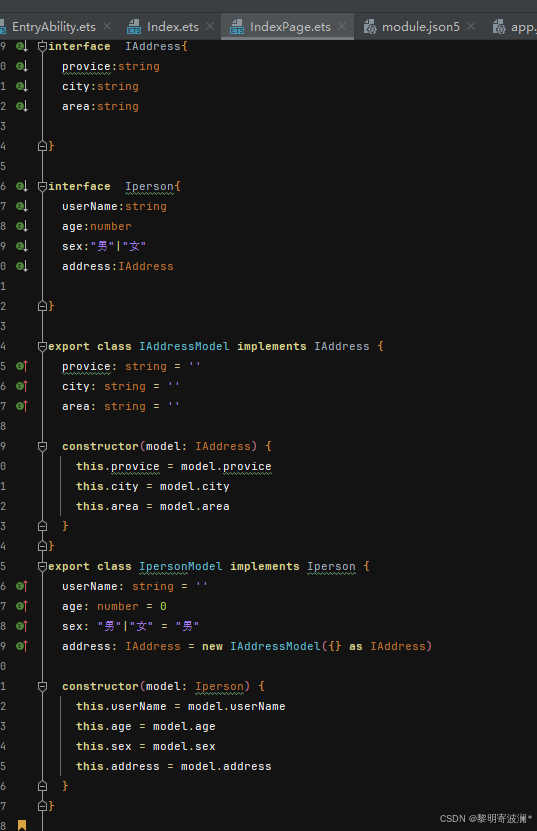Image resolution: width=537 pixels, height=831 pixels.
Task: Click implements gutter icon beside address: IAddress = new
Action: (x=22, y=646)
